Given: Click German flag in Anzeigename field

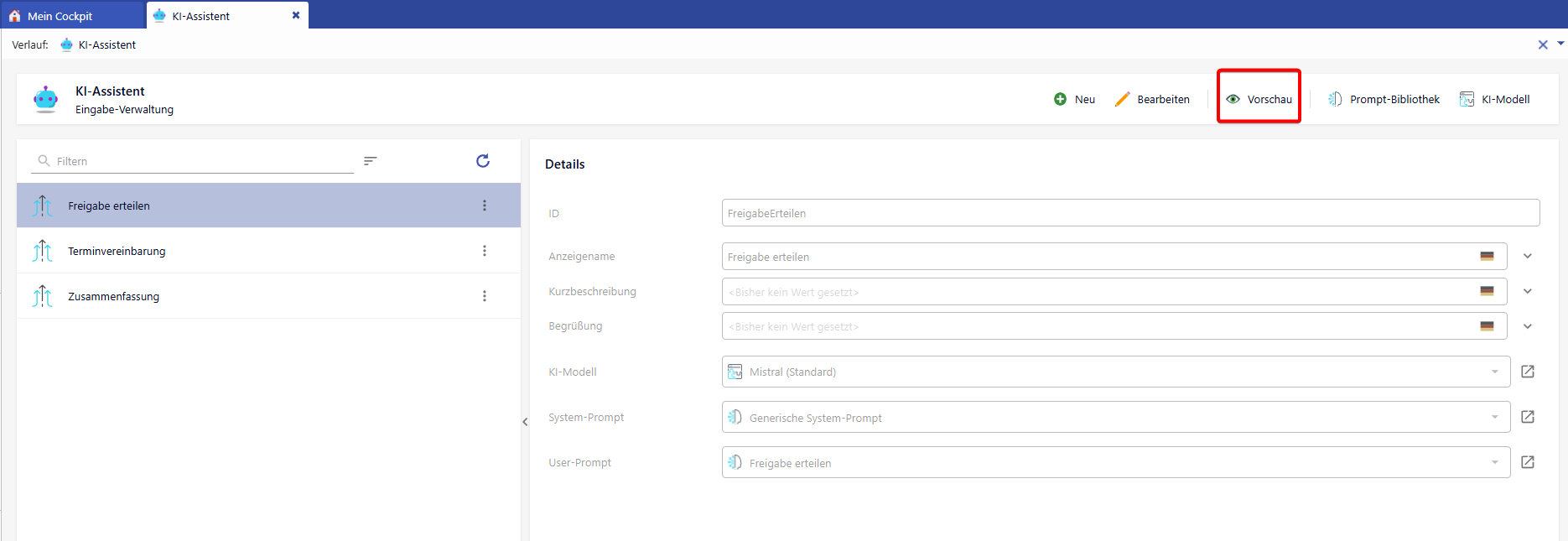Looking at the screenshot, I should coord(1487,257).
